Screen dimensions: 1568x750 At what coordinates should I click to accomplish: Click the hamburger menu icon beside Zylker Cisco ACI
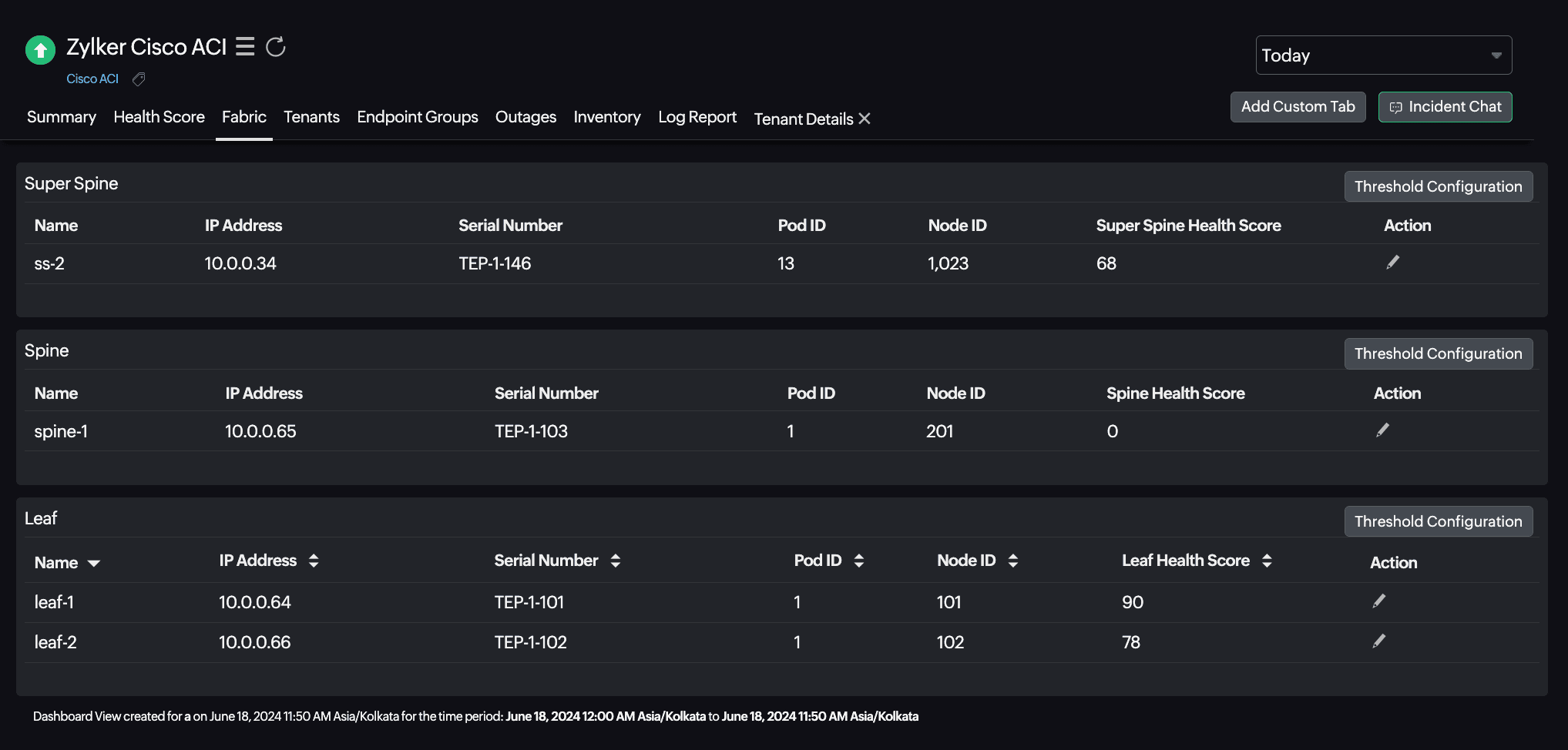click(x=245, y=47)
